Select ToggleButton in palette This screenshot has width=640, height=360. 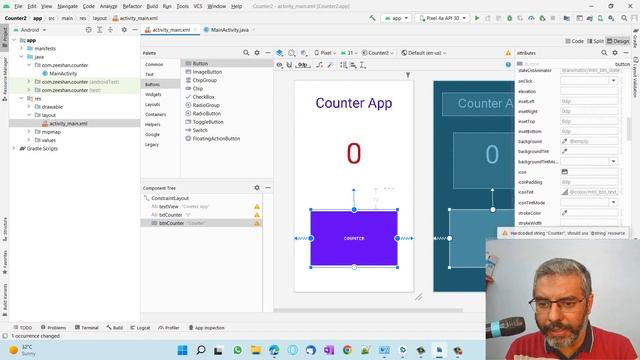(x=208, y=122)
